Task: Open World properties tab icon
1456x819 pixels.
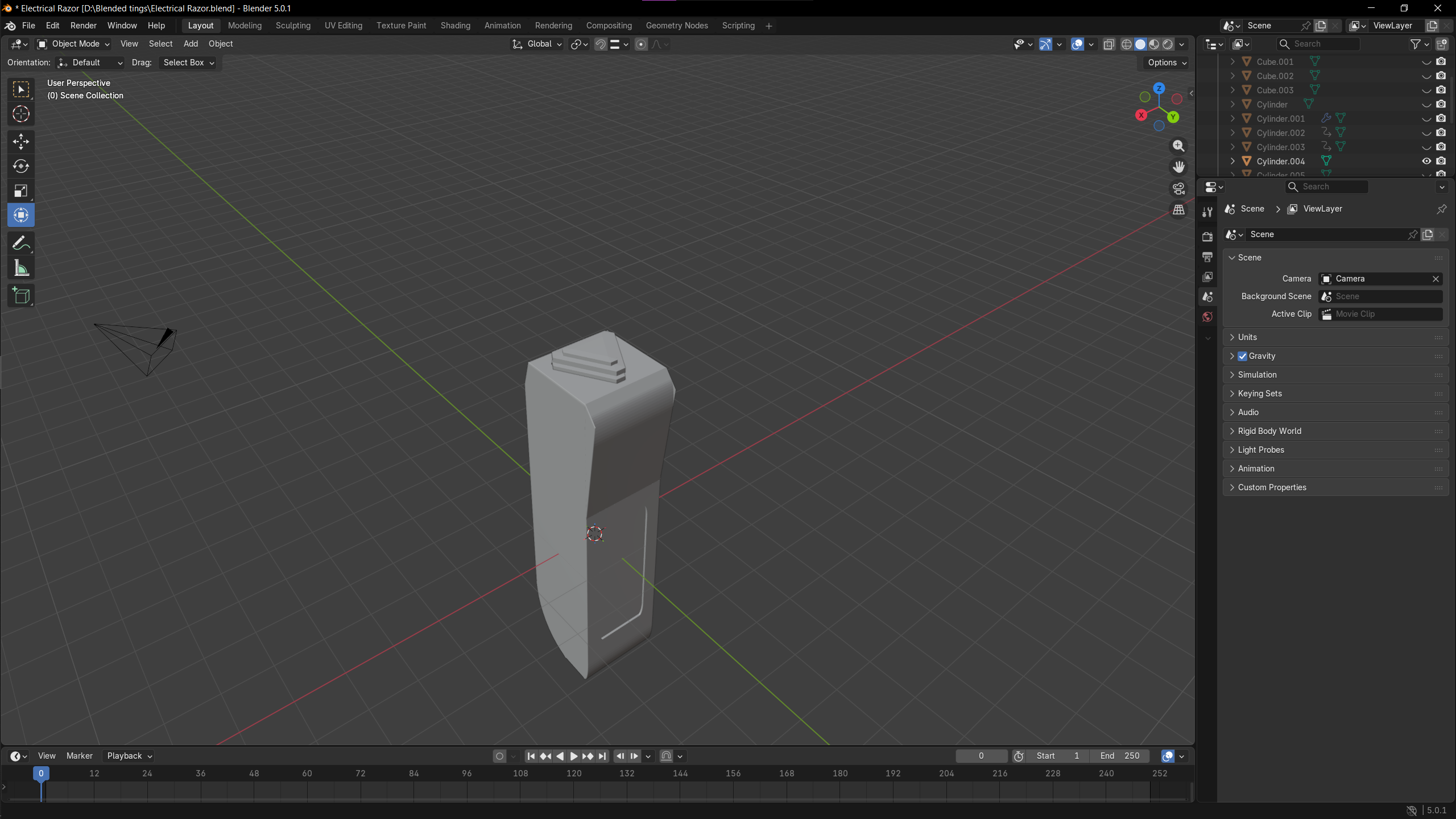Action: [x=1207, y=317]
